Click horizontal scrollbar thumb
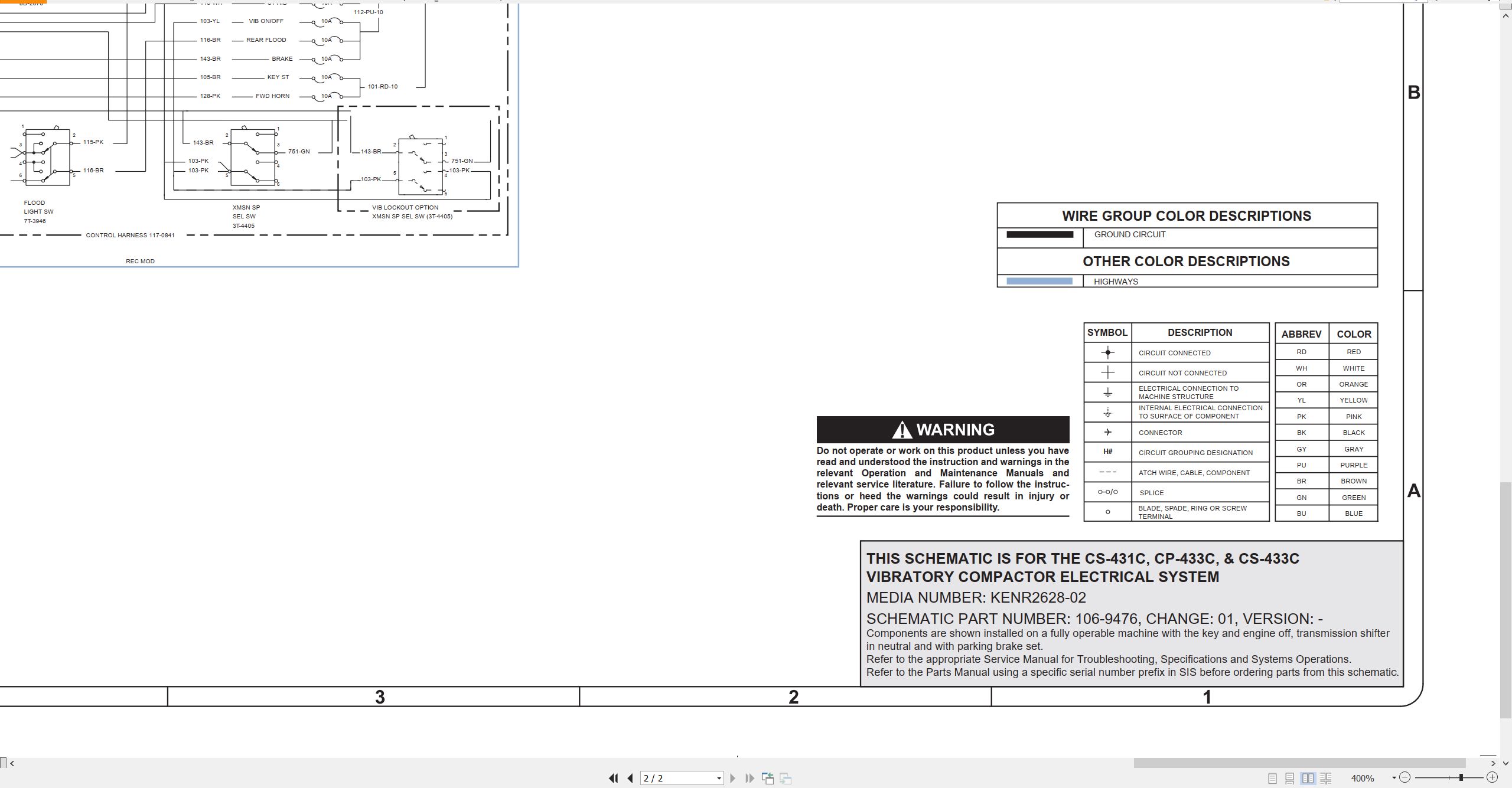This screenshot has width=1512, height=788. [1299, 763]
